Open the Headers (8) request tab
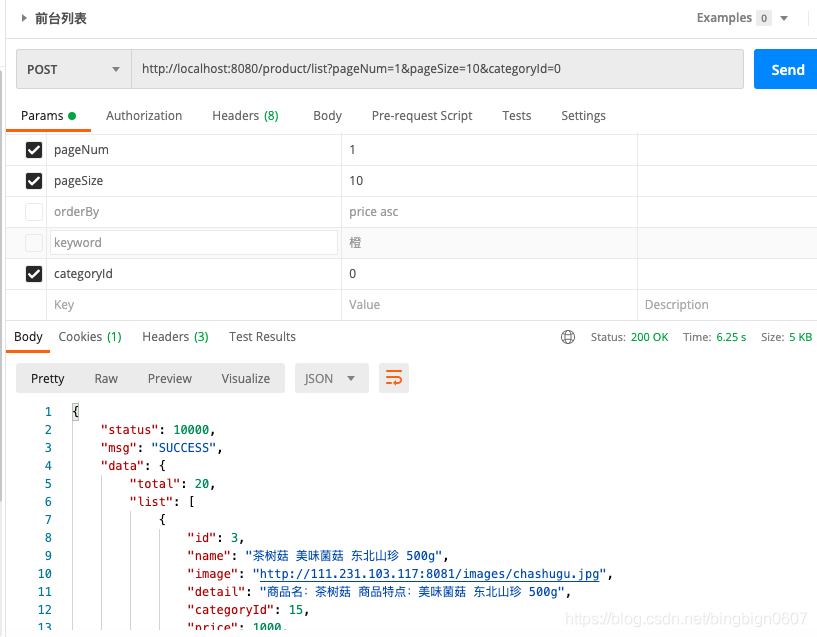Screen dimensions: 817x637 click(245, 116)
